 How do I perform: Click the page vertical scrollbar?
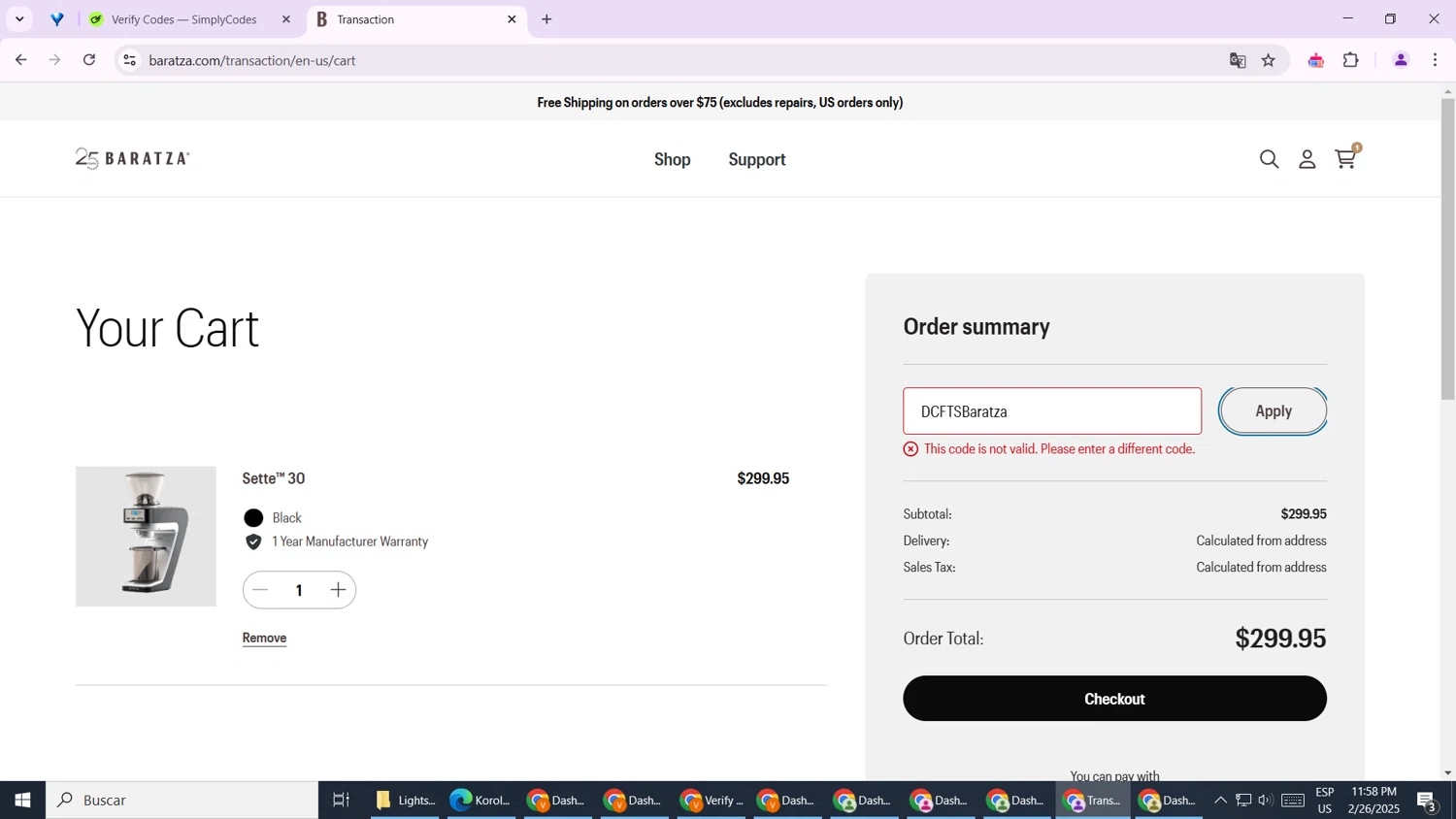[x=1448, y=247]
